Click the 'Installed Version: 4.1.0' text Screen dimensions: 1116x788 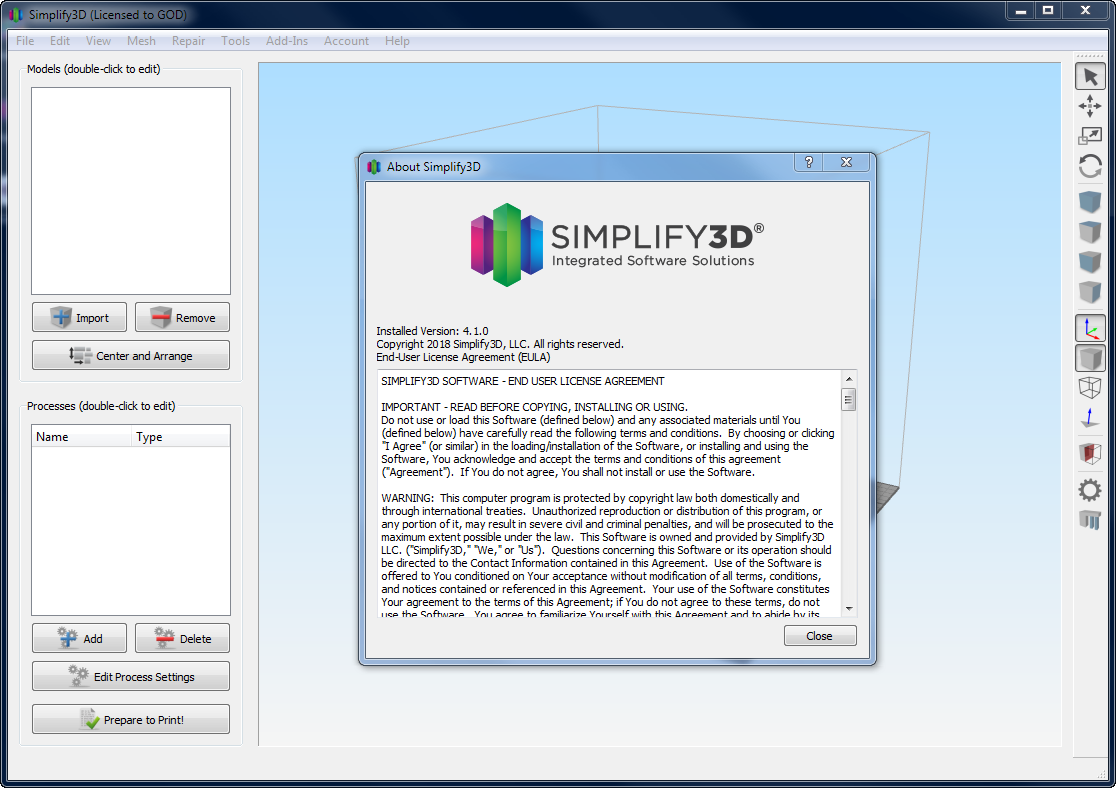coord(432,331)
